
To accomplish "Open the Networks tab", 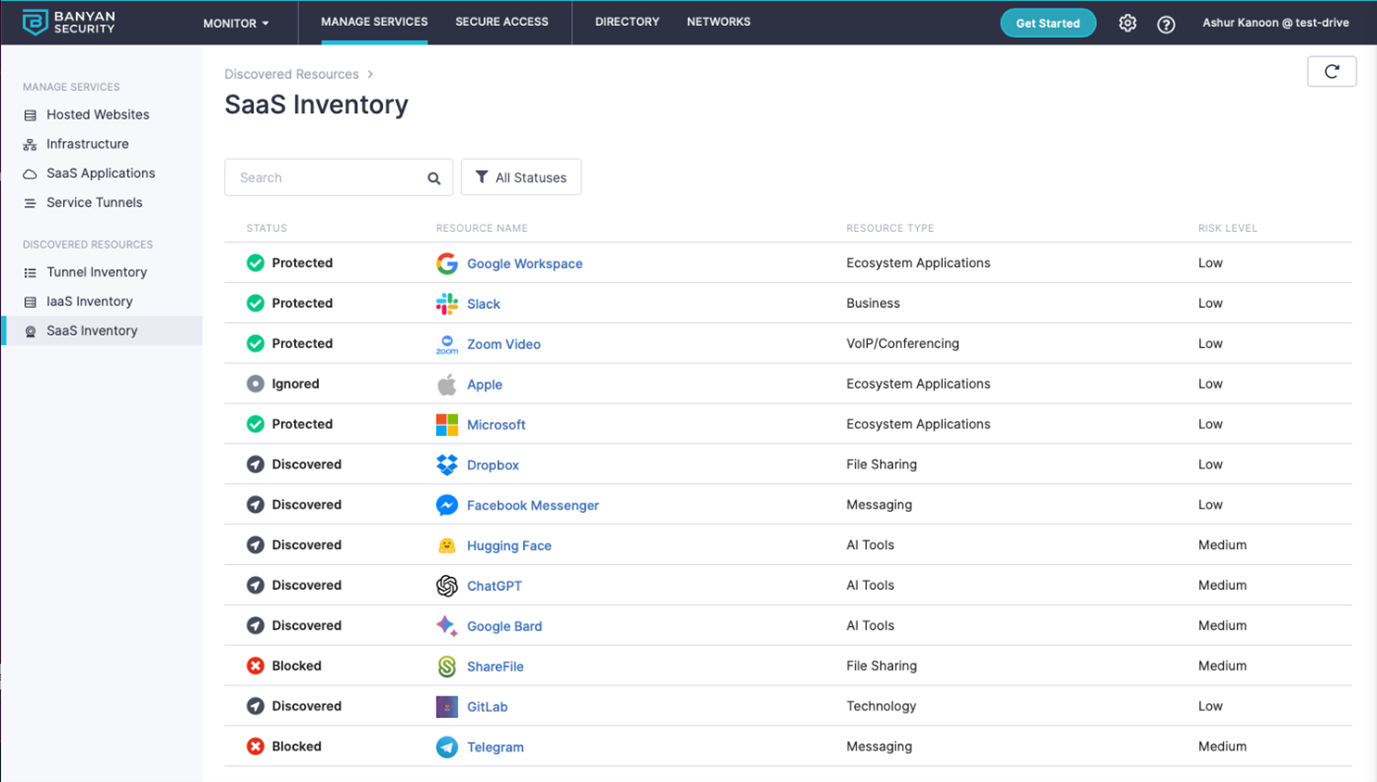I will 719,22.
